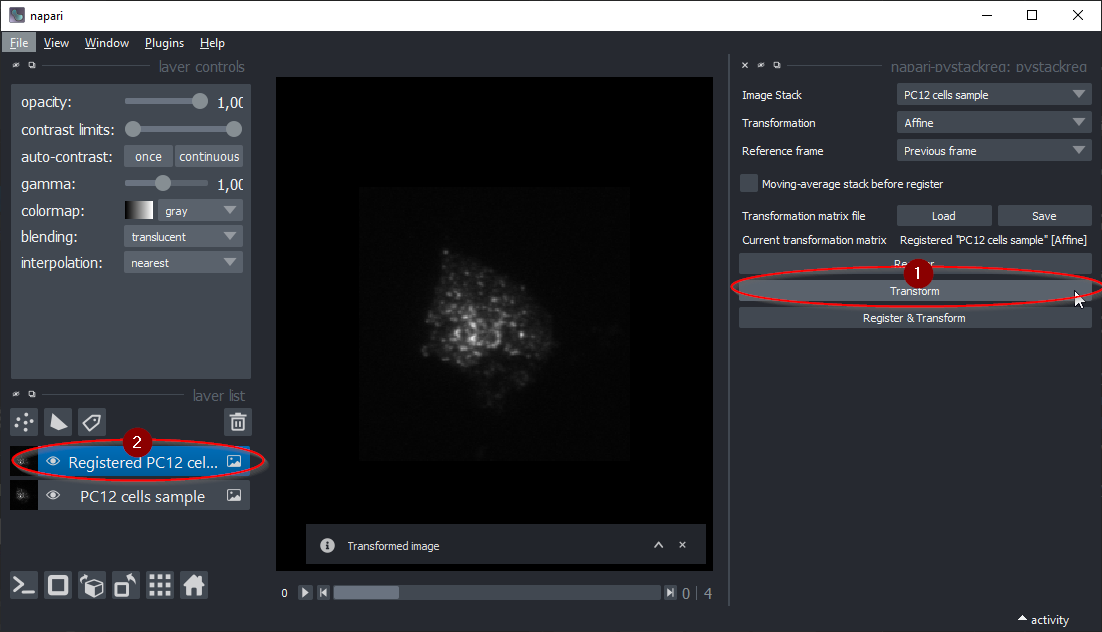
Task: Open the Transformation dropdown set to Affine
Action: [x=993, y=123]
